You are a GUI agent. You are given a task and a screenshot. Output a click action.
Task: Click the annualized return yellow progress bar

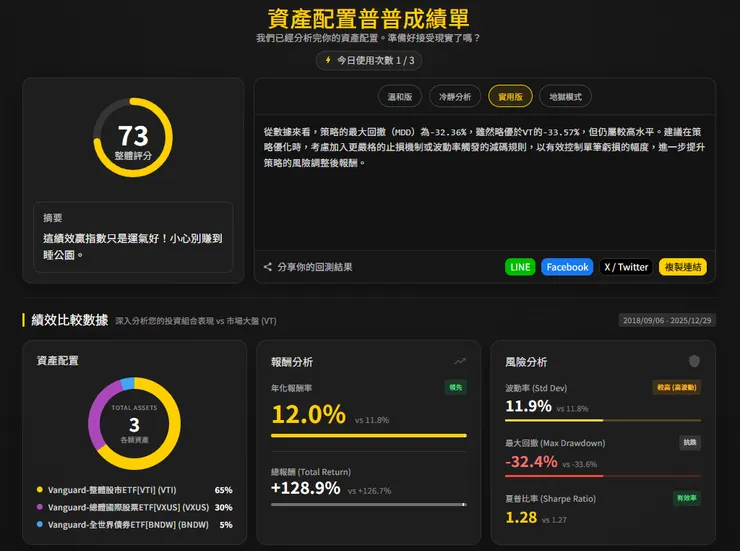coord(369,435)
